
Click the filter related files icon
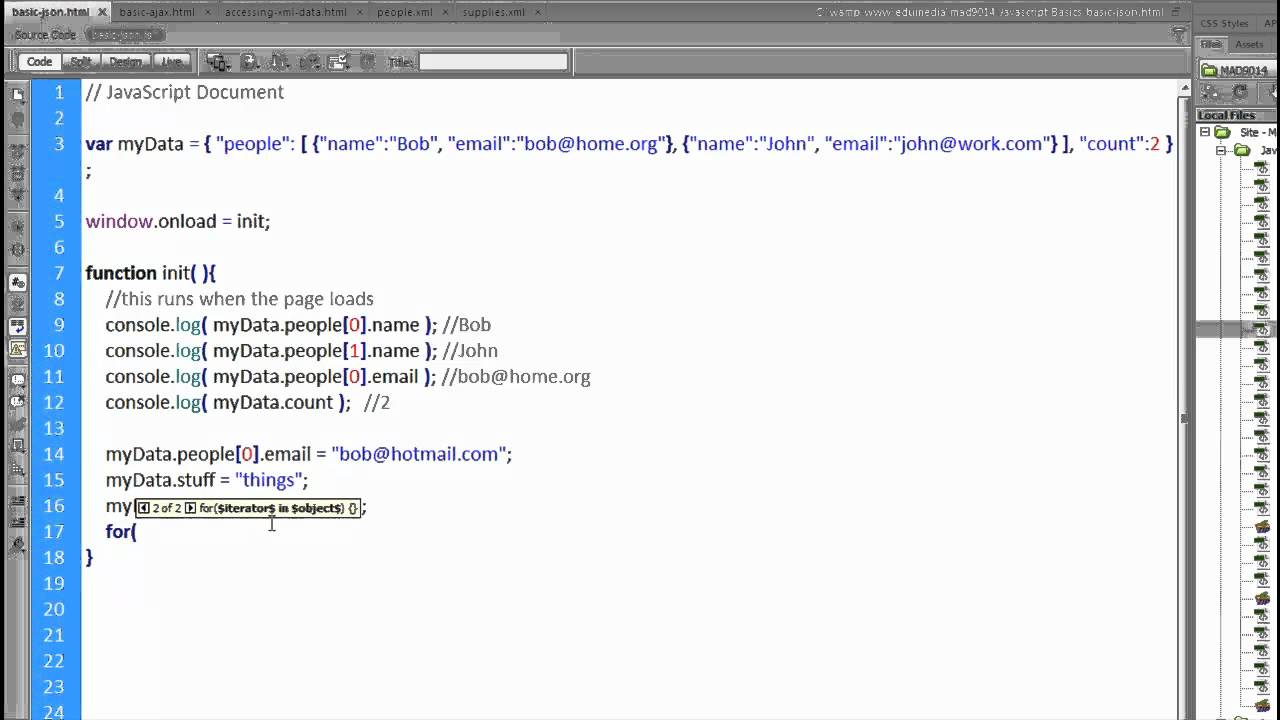tap(1179, 35)
